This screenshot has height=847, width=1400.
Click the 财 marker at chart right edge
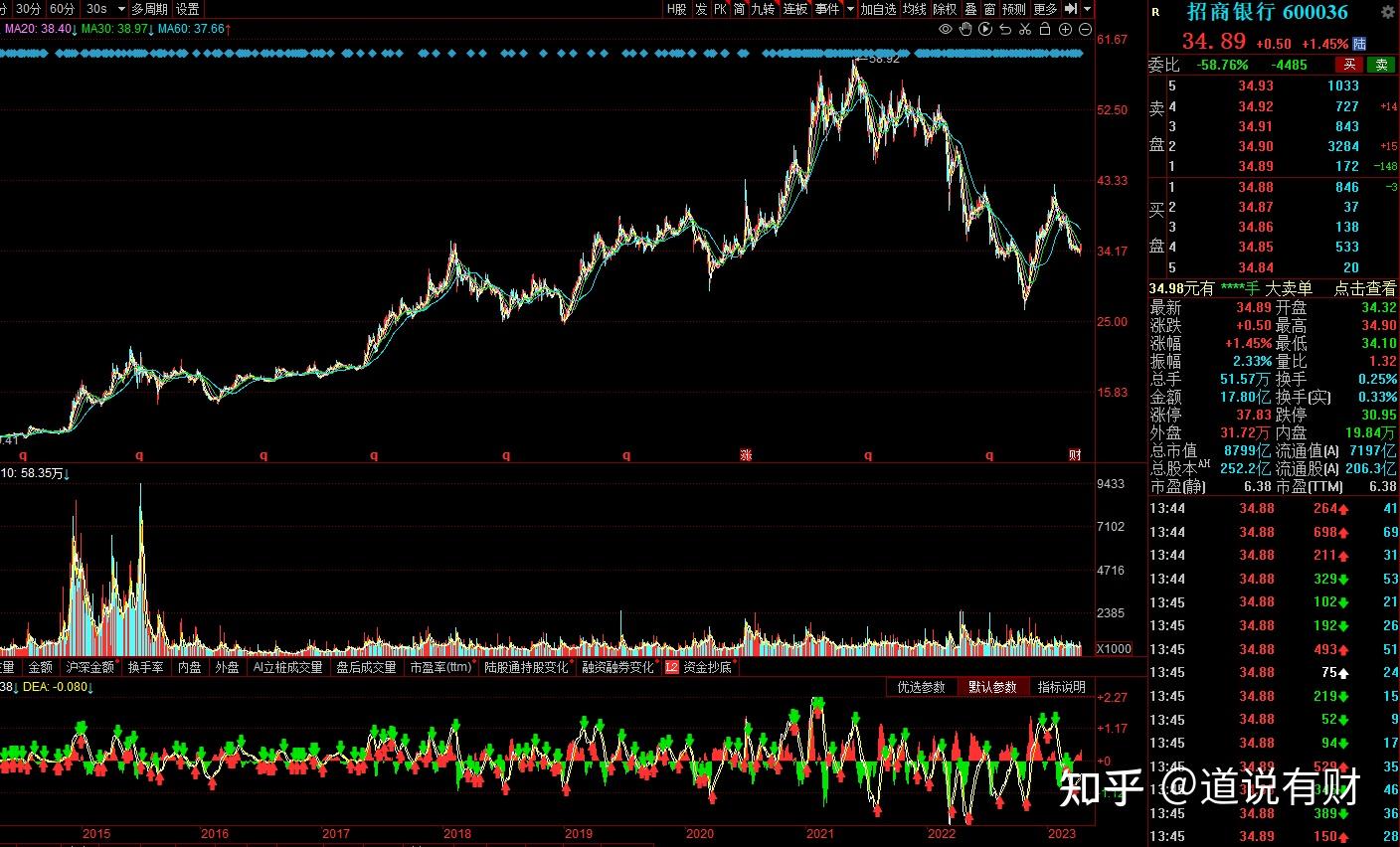click(1075, 454)
